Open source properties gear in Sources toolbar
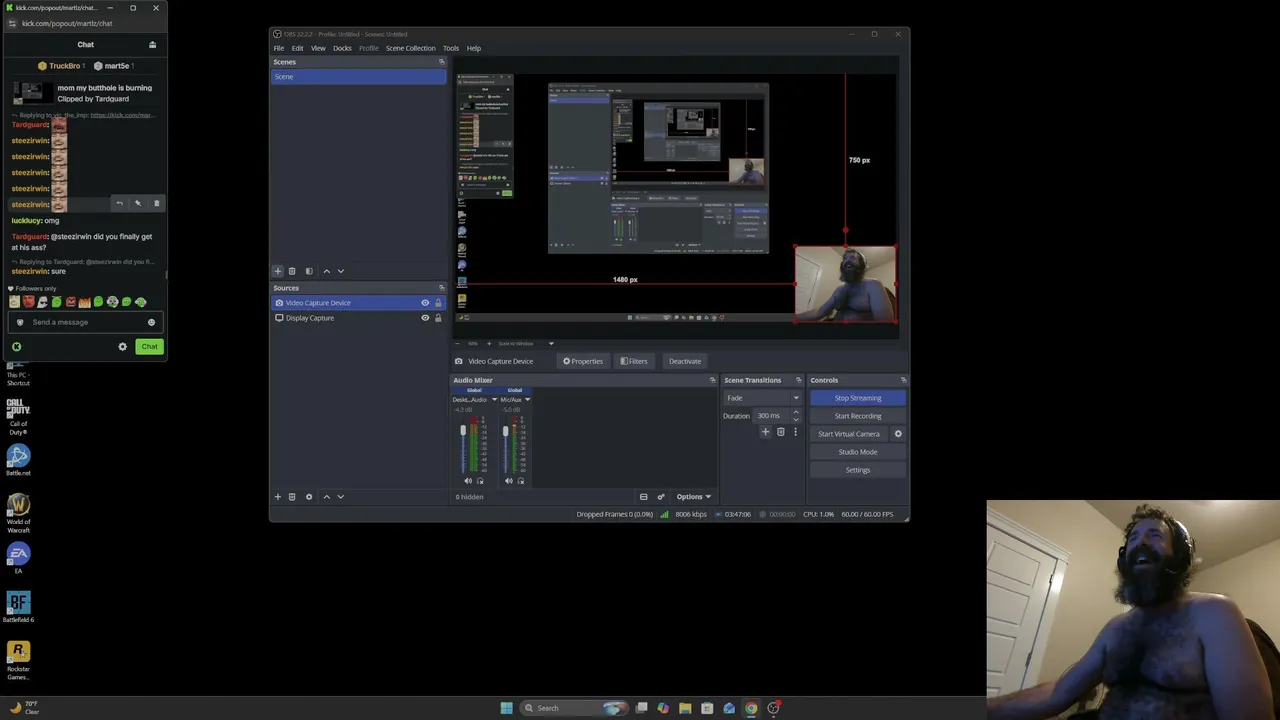This screenshot has height=720, width=1280. 309,497
